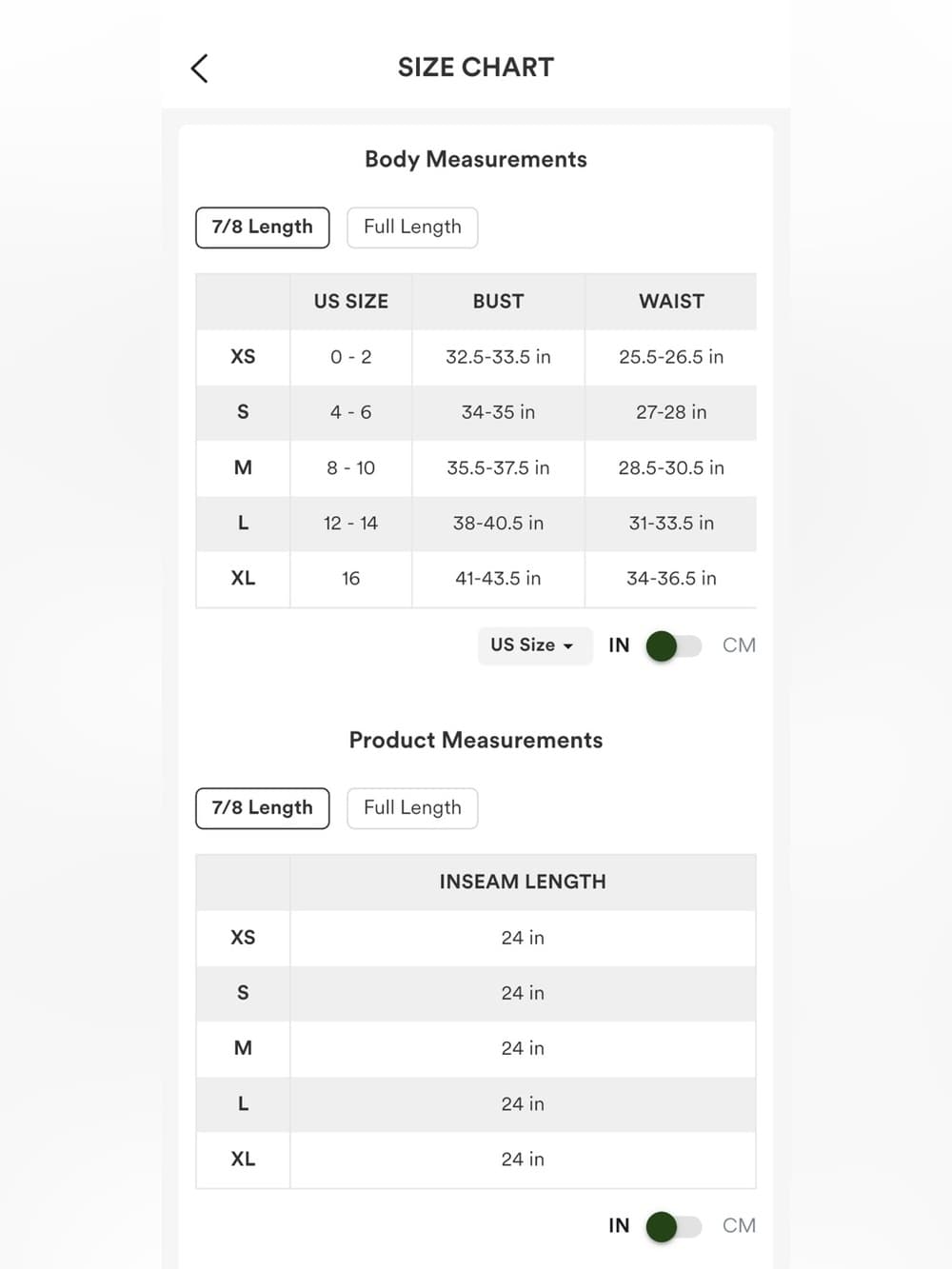Select Full Length tab under Body Measurements
The image size is (952, 1269).
click(412, 228)
